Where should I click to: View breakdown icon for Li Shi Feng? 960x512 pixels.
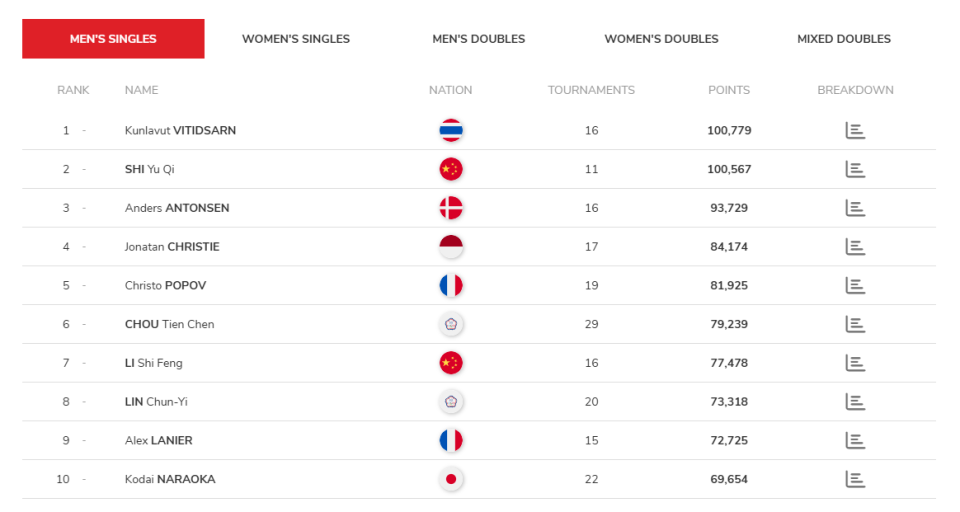[855, 363]
